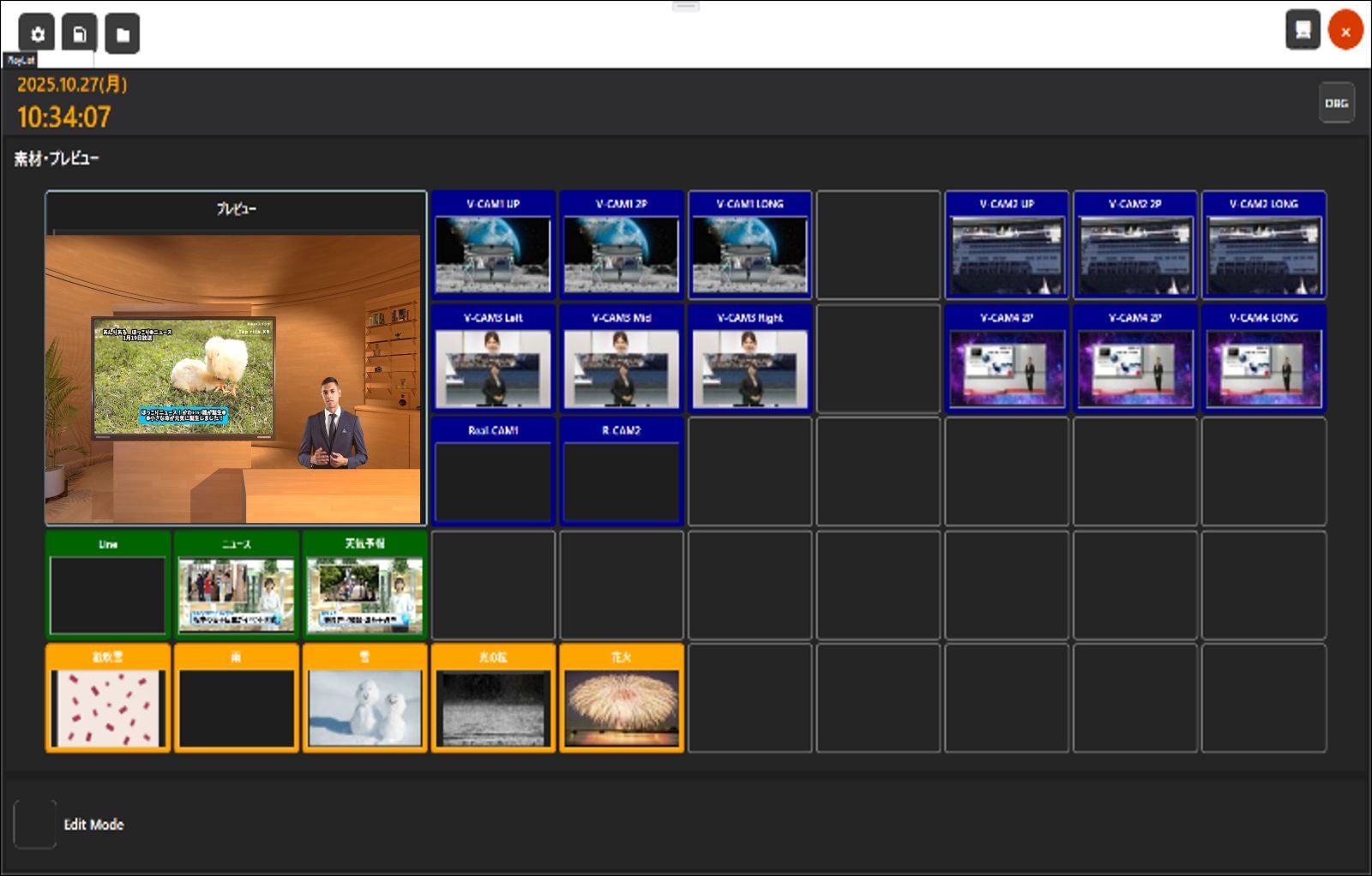
Task: Click the green Line tile
Action: [108, 585]
